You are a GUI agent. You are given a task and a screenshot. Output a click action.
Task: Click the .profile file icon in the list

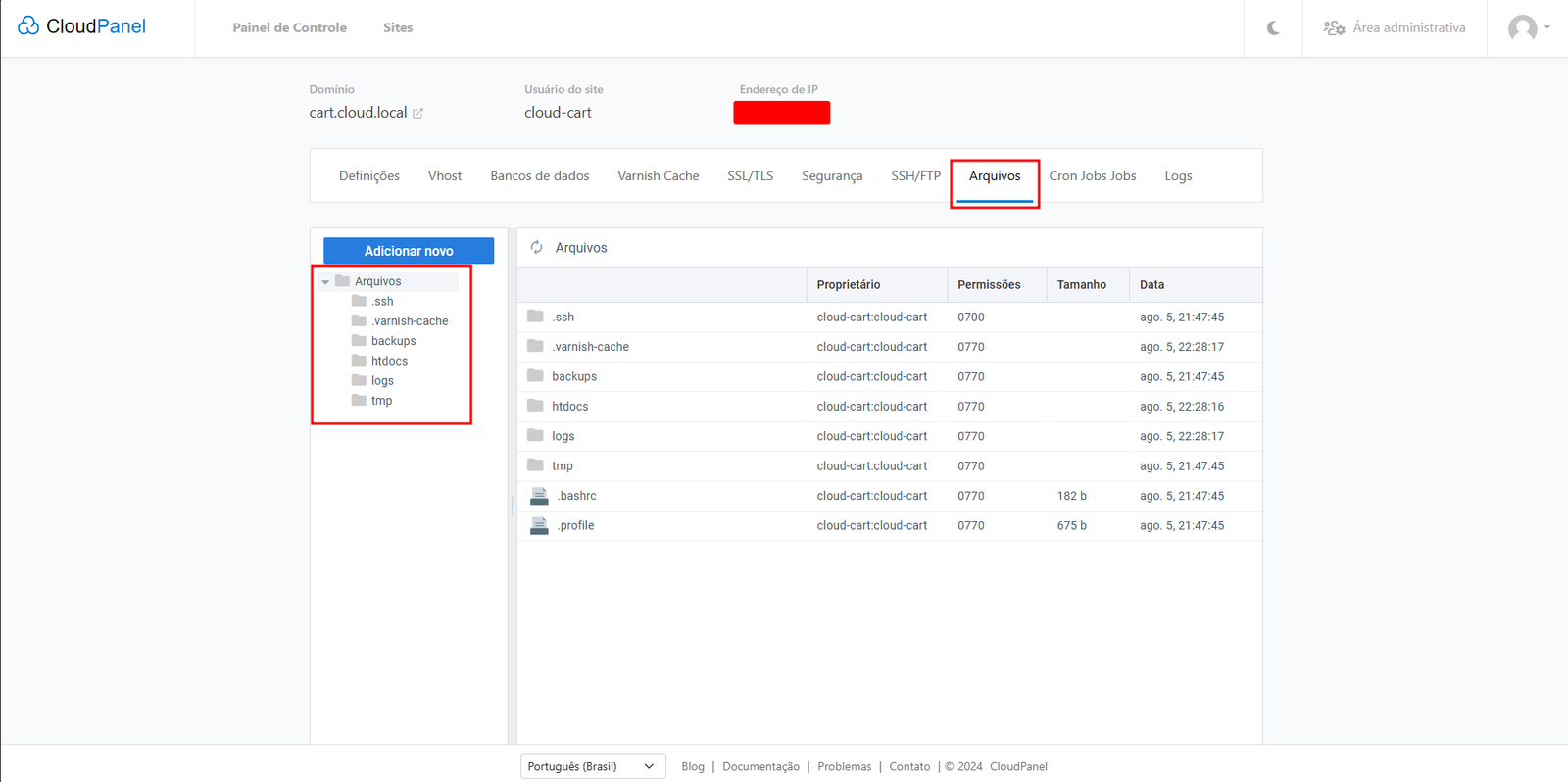(x=539, y=526)
